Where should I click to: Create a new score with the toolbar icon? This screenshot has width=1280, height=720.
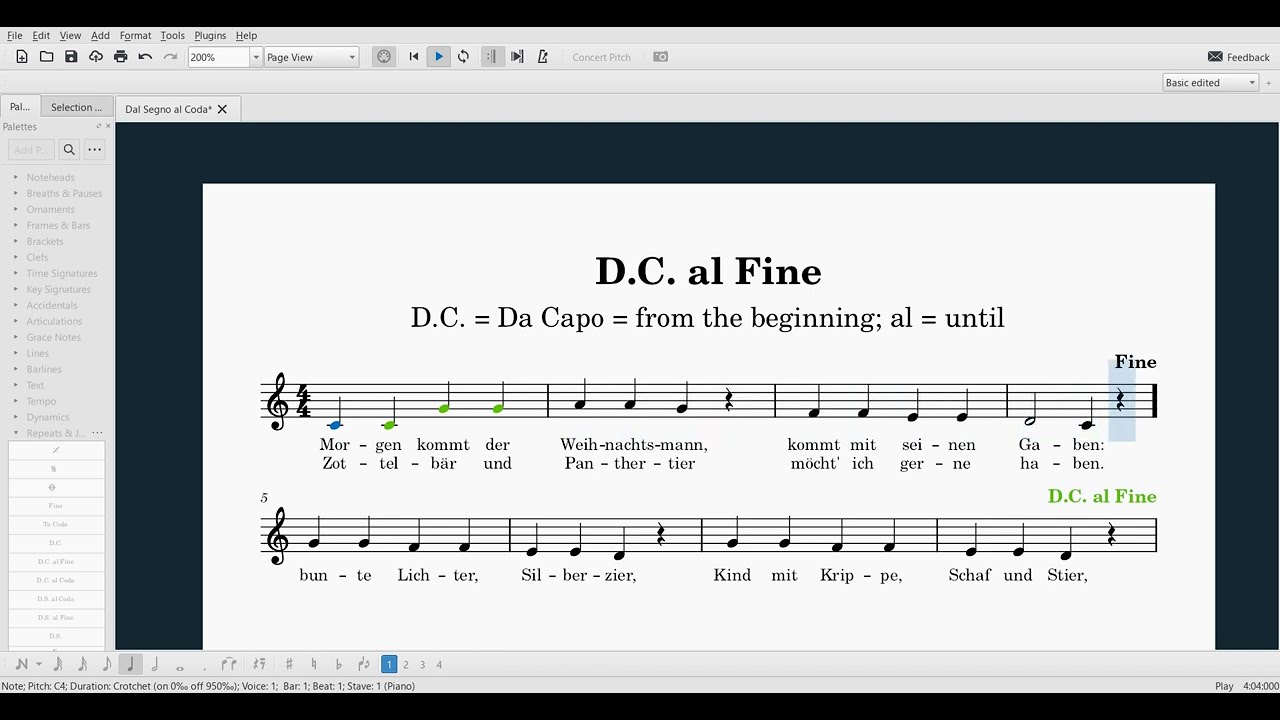(x=22, y=57)
